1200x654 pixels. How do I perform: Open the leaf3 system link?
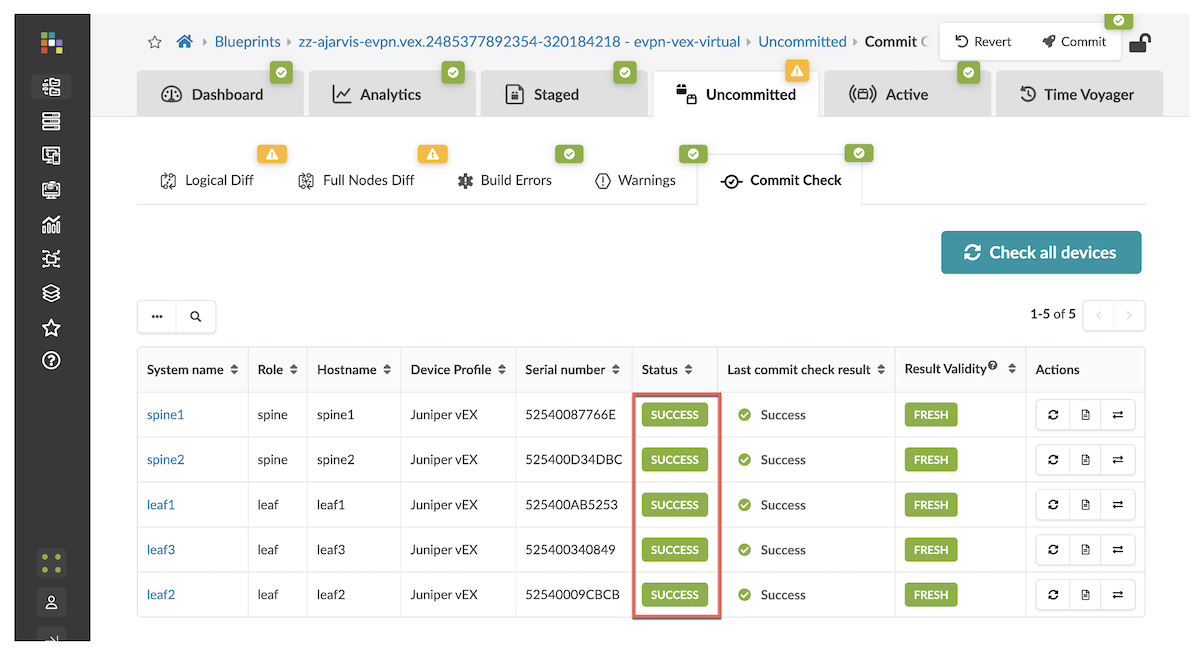(x=161, y=550)
